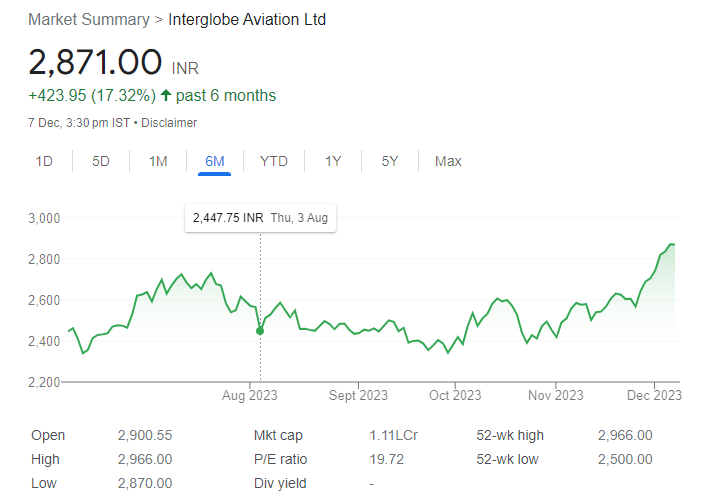Viewport: 707px width, 500px height.
Task: Click the 2,800 y-axis label
Action: (44, 259)
